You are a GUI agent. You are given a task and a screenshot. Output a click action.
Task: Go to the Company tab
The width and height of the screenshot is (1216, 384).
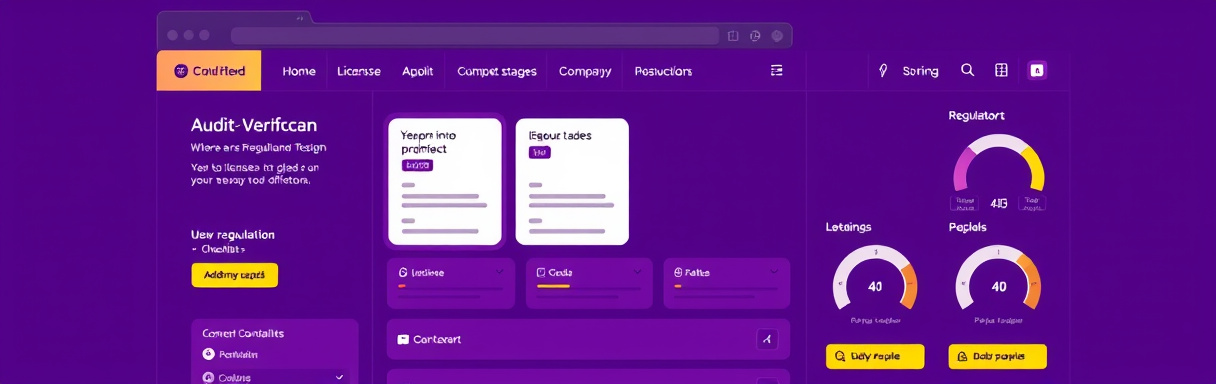point(585,71)
